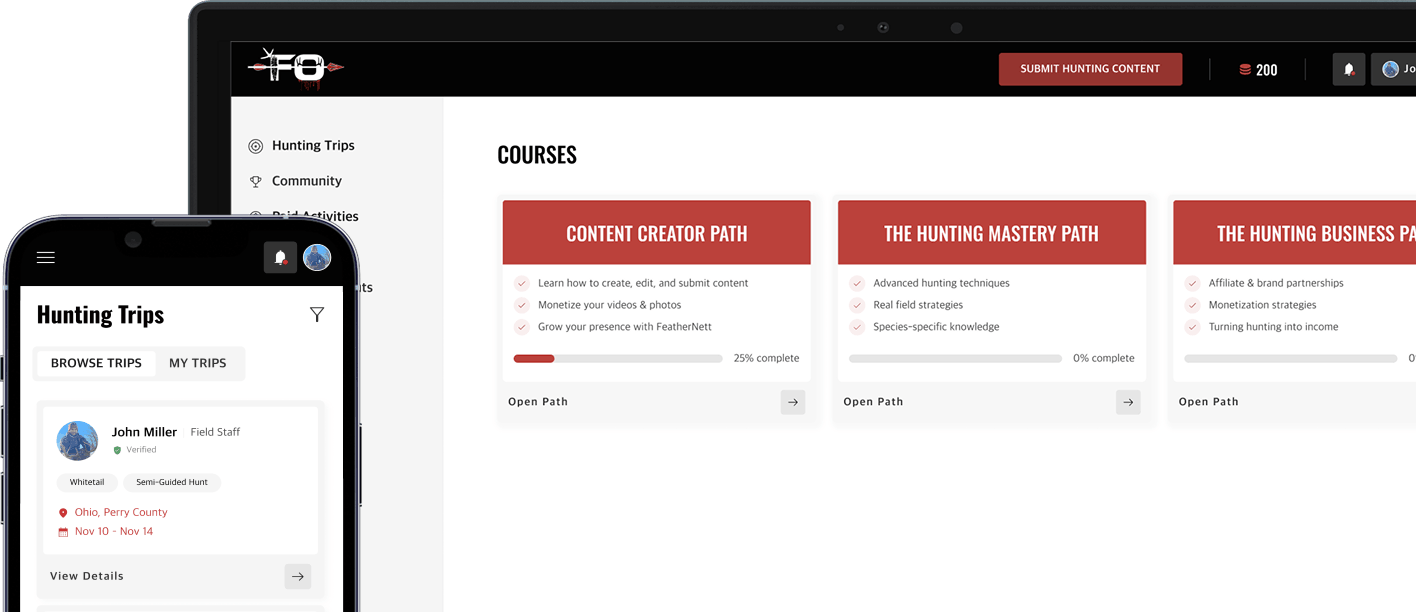
Task: Click the red coins icon beside 200
Action: pyautogui.click(x=1245, y=70)
